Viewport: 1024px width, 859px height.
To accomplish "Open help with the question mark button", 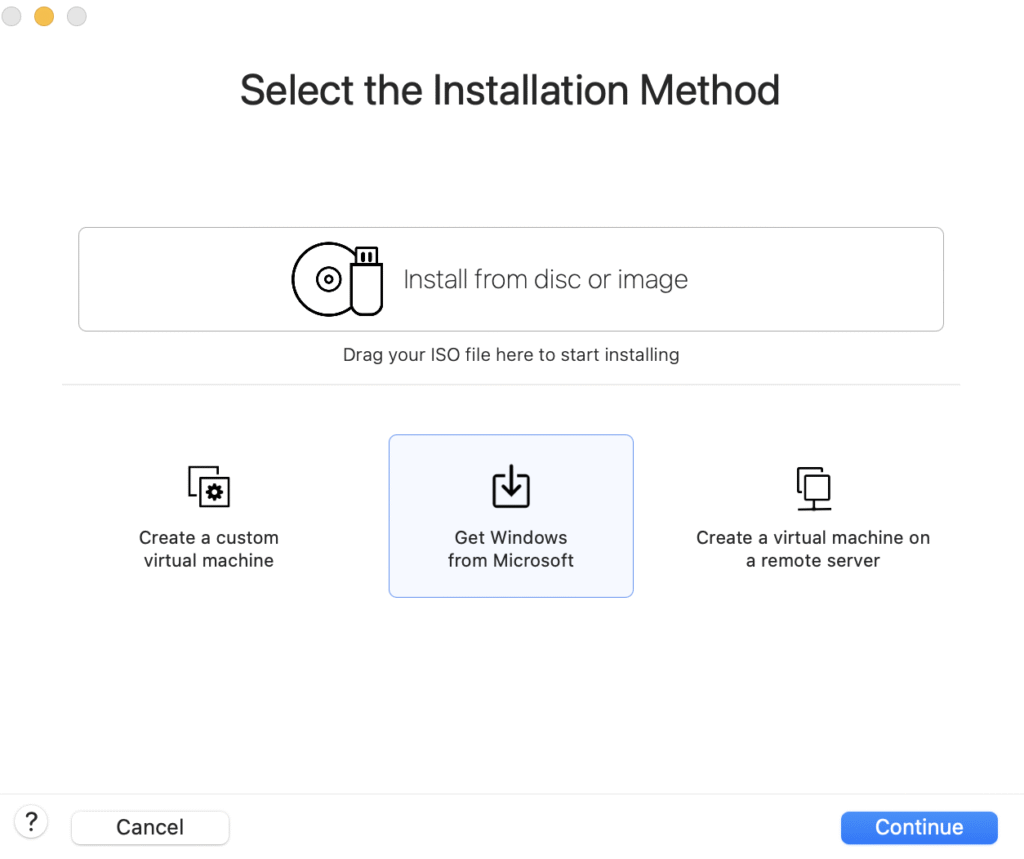I will pyautogui.click(x=32, y=823).
